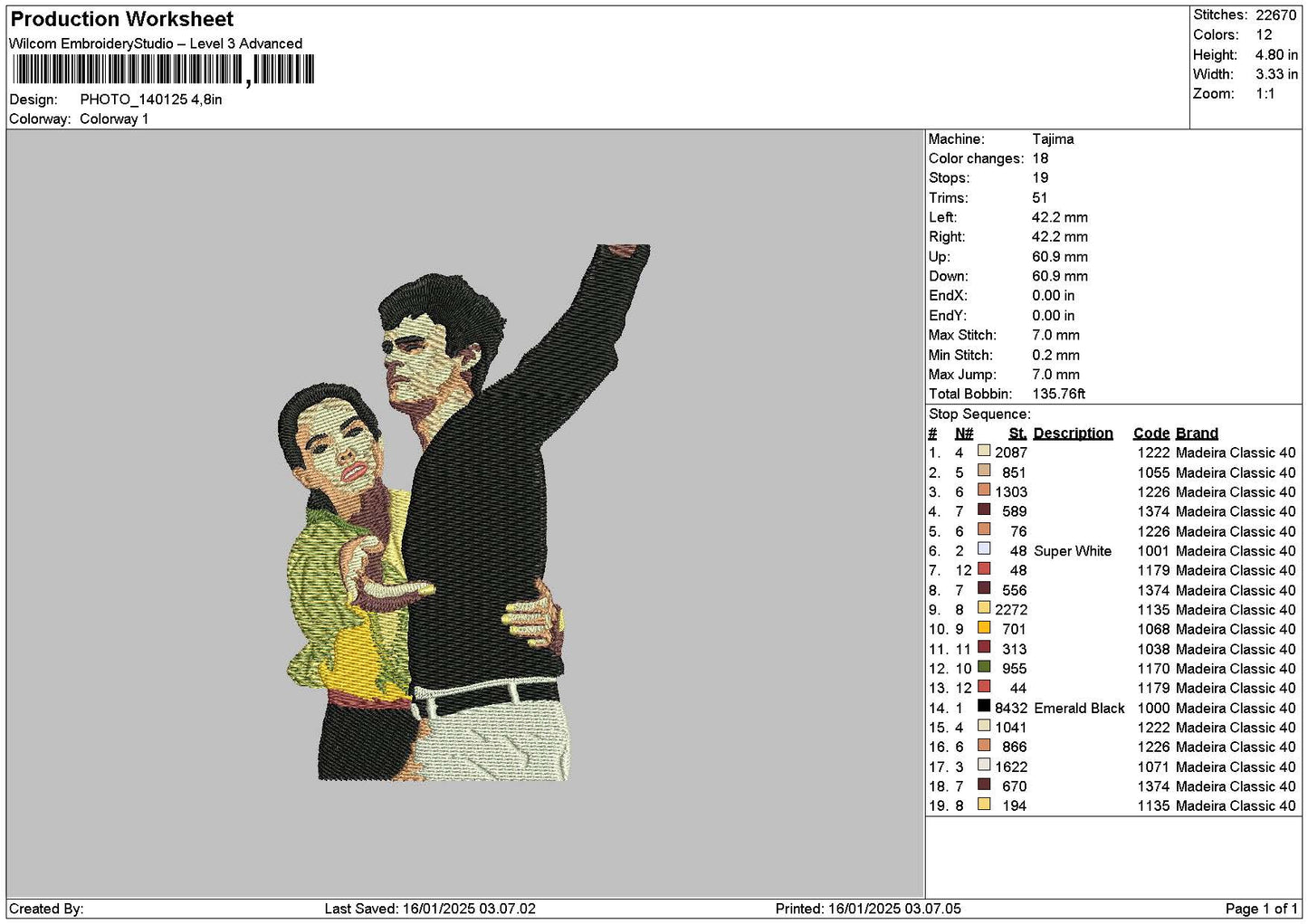Click the orange swatch in stop row 10

984,627
